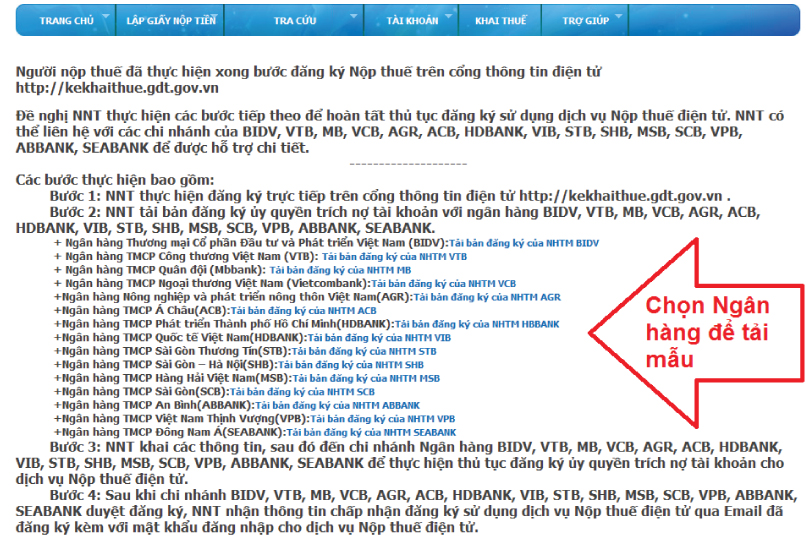Download the NHTM SCB registration form

pos(302,392)
